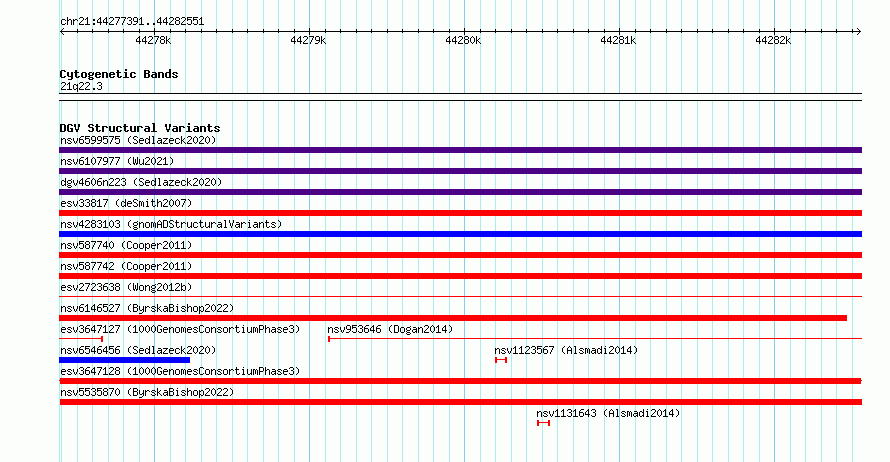Open nsv4283103 (gnomADStructuralVariants) label
The height and width of the screenshot is (462, 890).
171,224
